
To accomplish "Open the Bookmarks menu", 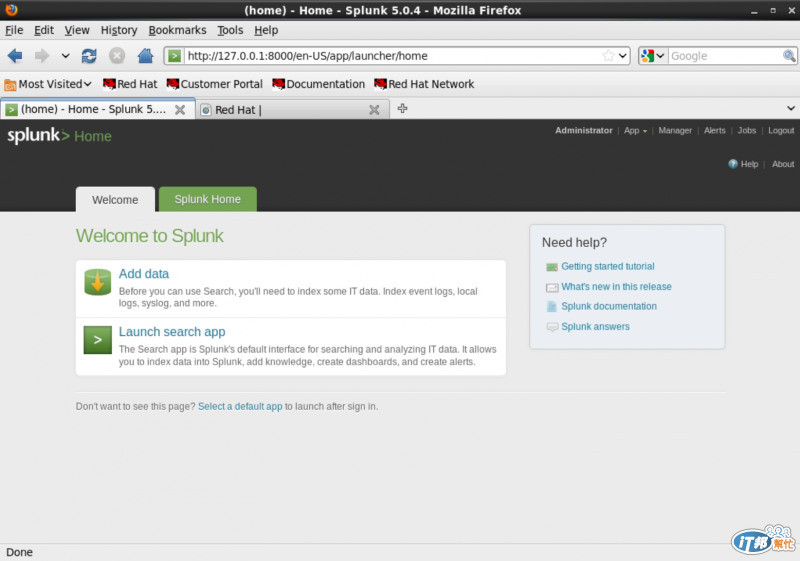I will click(178, 30).
